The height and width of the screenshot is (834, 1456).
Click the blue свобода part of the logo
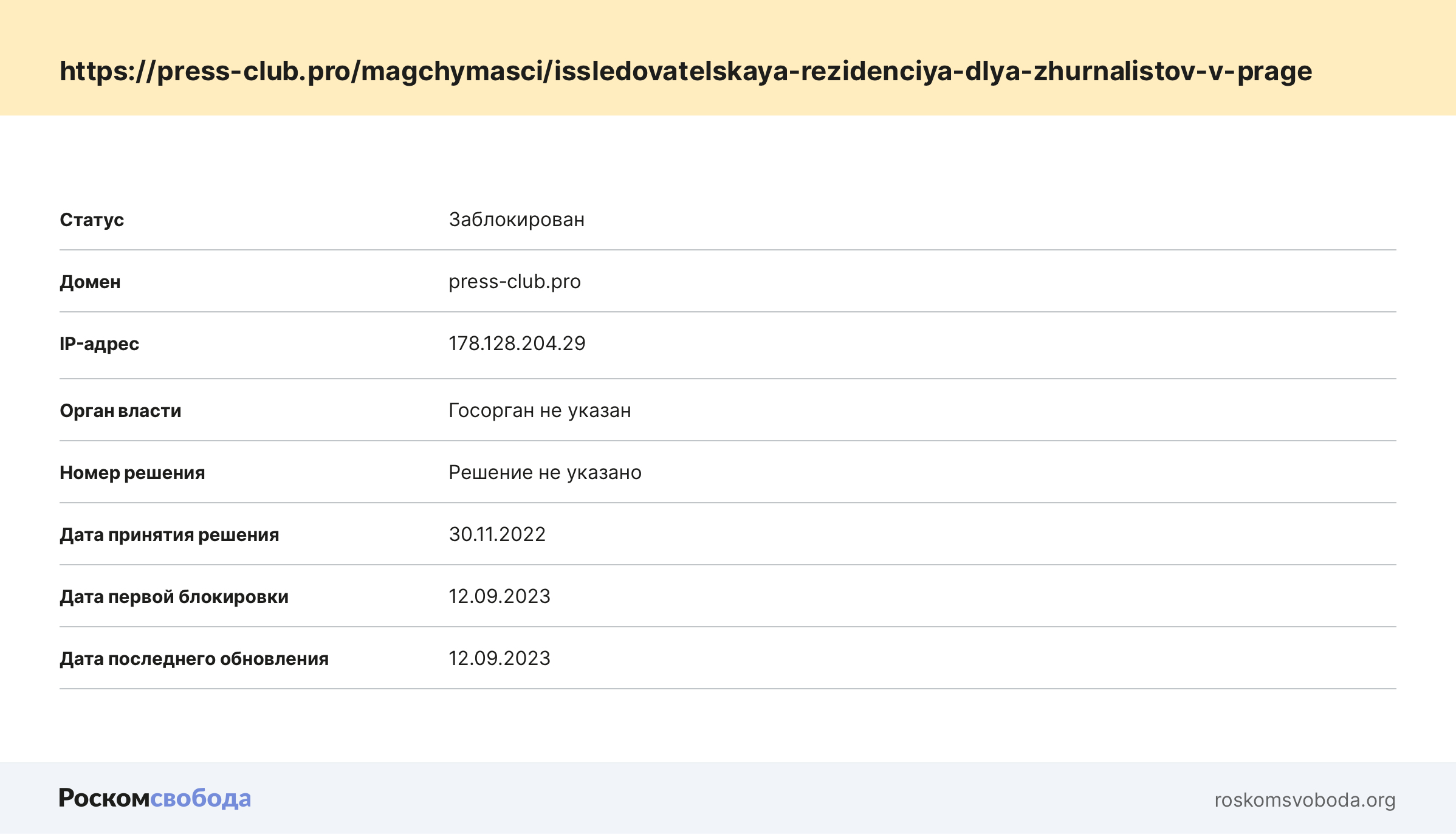(x=201, y=798)
